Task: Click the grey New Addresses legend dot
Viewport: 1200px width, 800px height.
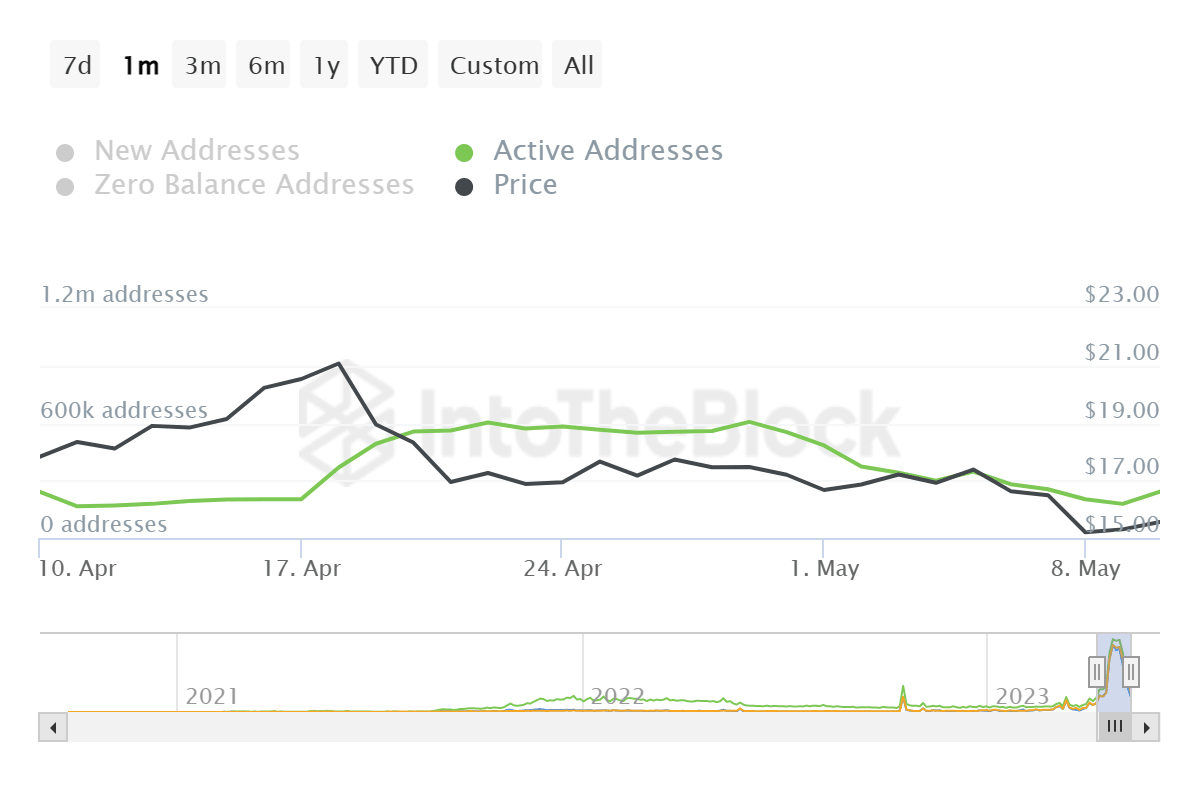Action: pyautogui.click(x=65, y=153)
